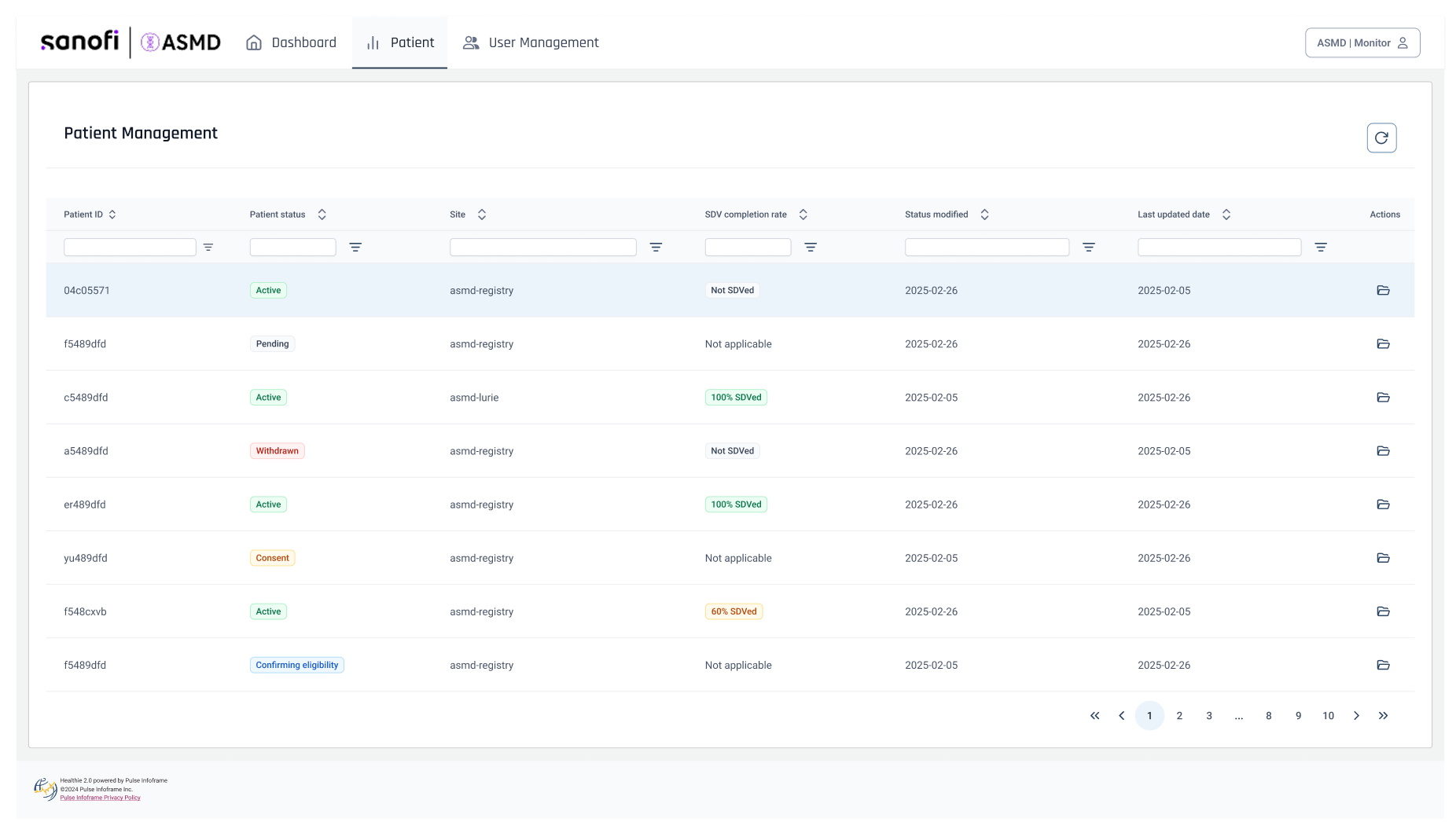Image resolution: width=1456 pixels, height=822 pixels.
Task: Open folder icon for patient er489dfd
Action: pyautogui.click(x=1383, y=504)
